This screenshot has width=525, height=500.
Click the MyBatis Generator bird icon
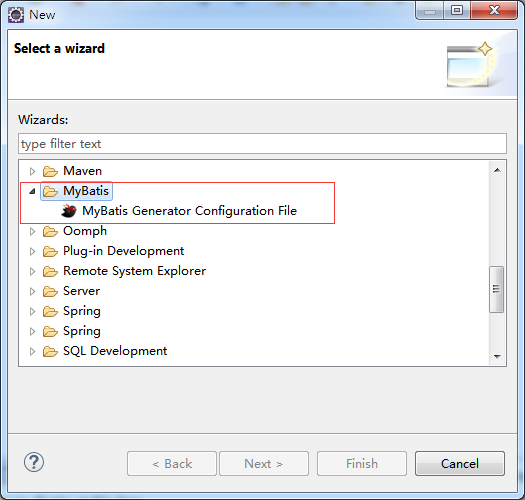(x=69, y=211)
